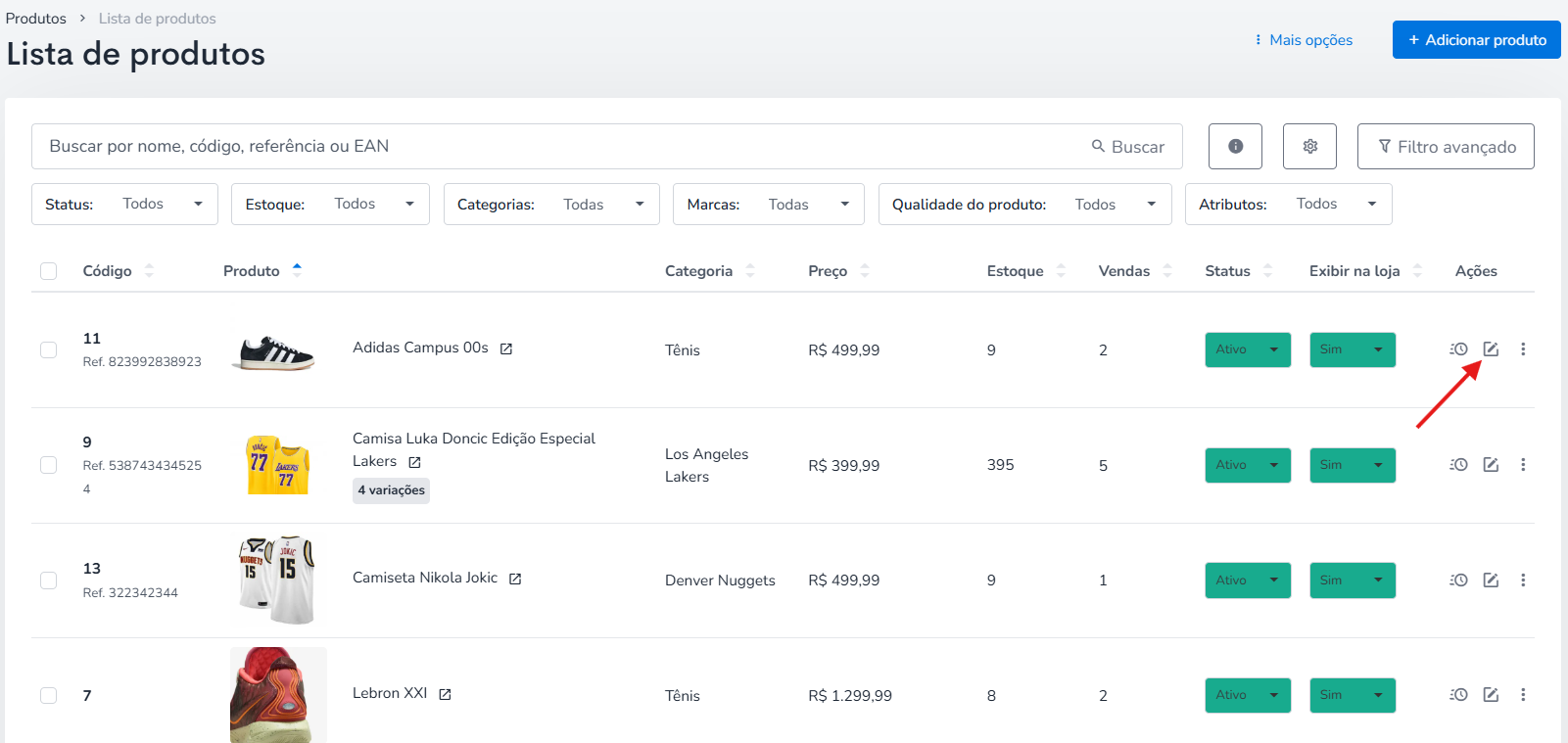Select the Adidas Campus 00s row checkbox
Image resolution: width=1568 pixels, height=743 pixels.
point(48,349)
